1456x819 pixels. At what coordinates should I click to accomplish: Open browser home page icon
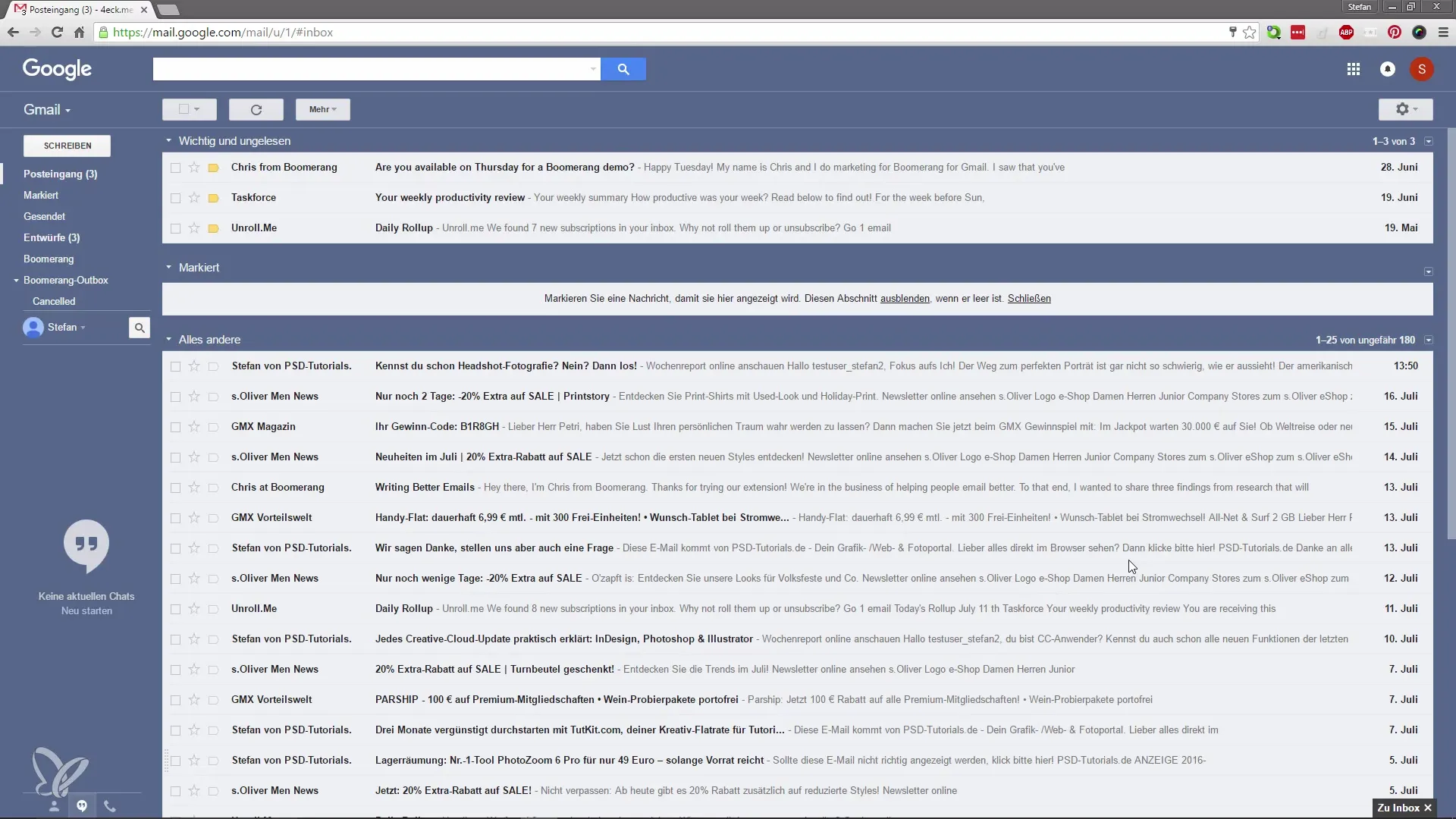pyautogui.click(x=79, y=33)
